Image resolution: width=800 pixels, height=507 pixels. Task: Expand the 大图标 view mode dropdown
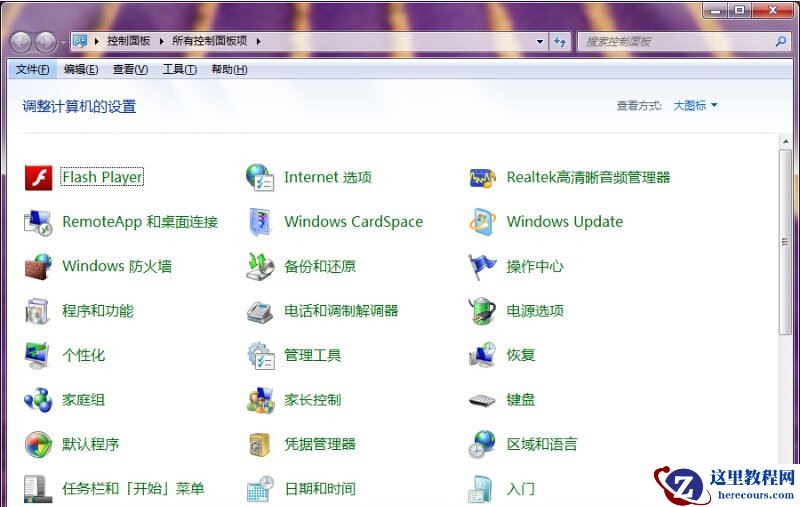[x=695, y=106]
